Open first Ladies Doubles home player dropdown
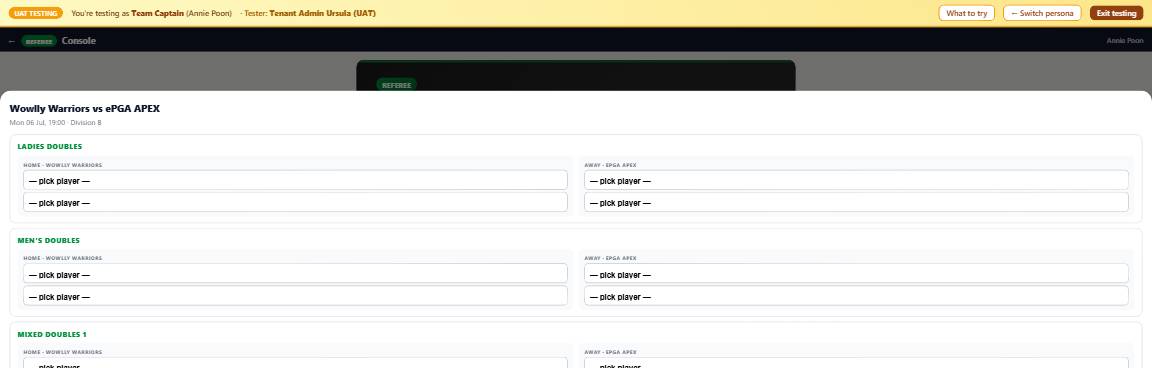The height and width of the screenshot is (368, 1152). click(x=295, y=181)
